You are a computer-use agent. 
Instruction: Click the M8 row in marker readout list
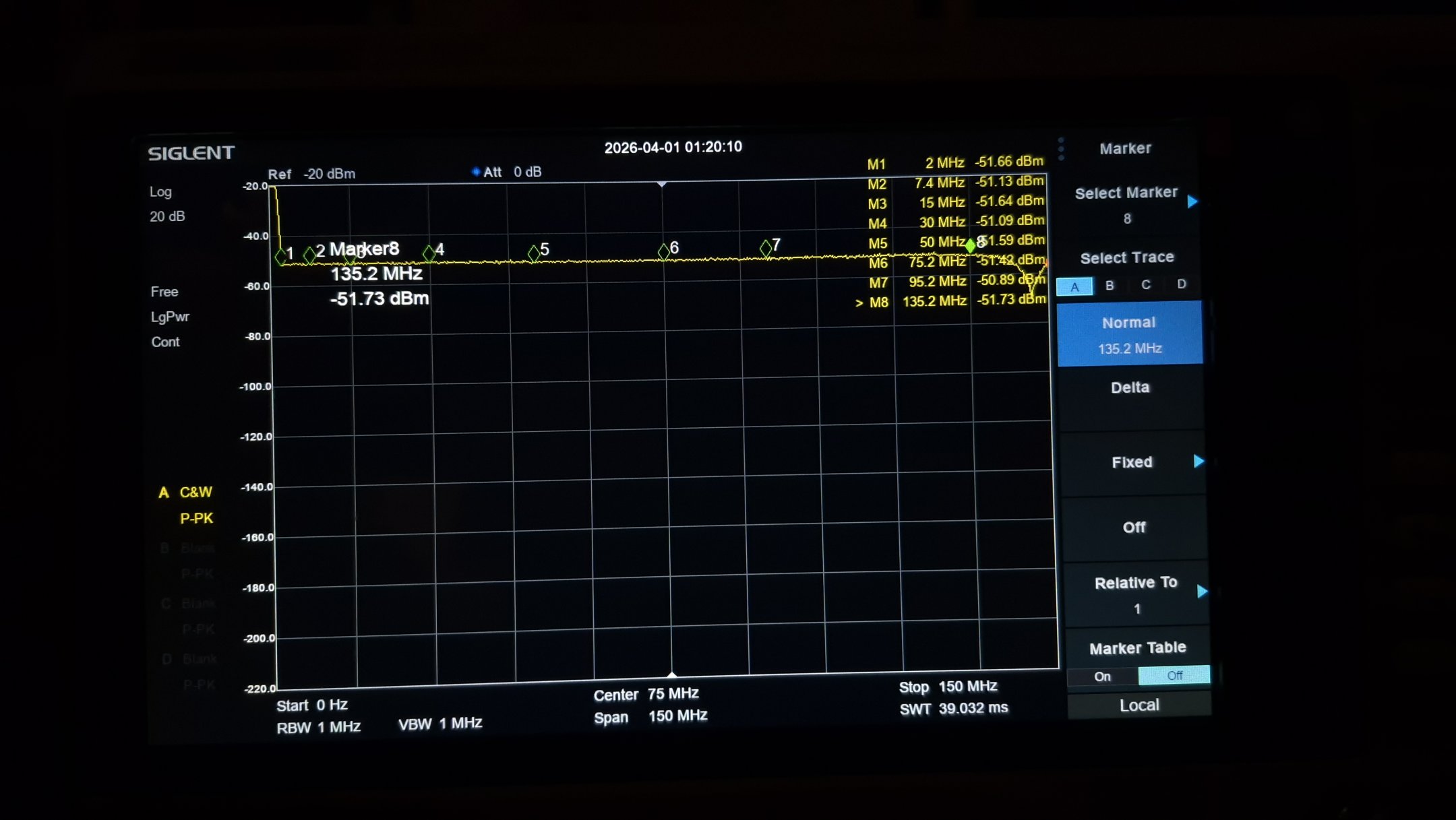point(950,301)
